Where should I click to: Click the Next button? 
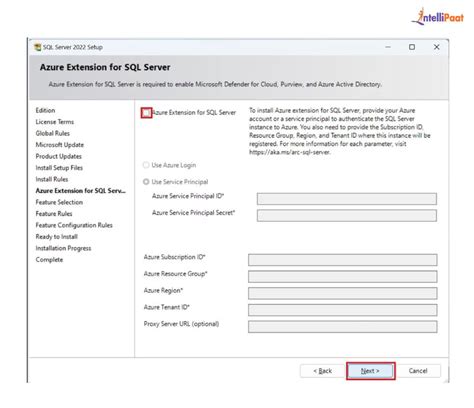pos(370,371)
